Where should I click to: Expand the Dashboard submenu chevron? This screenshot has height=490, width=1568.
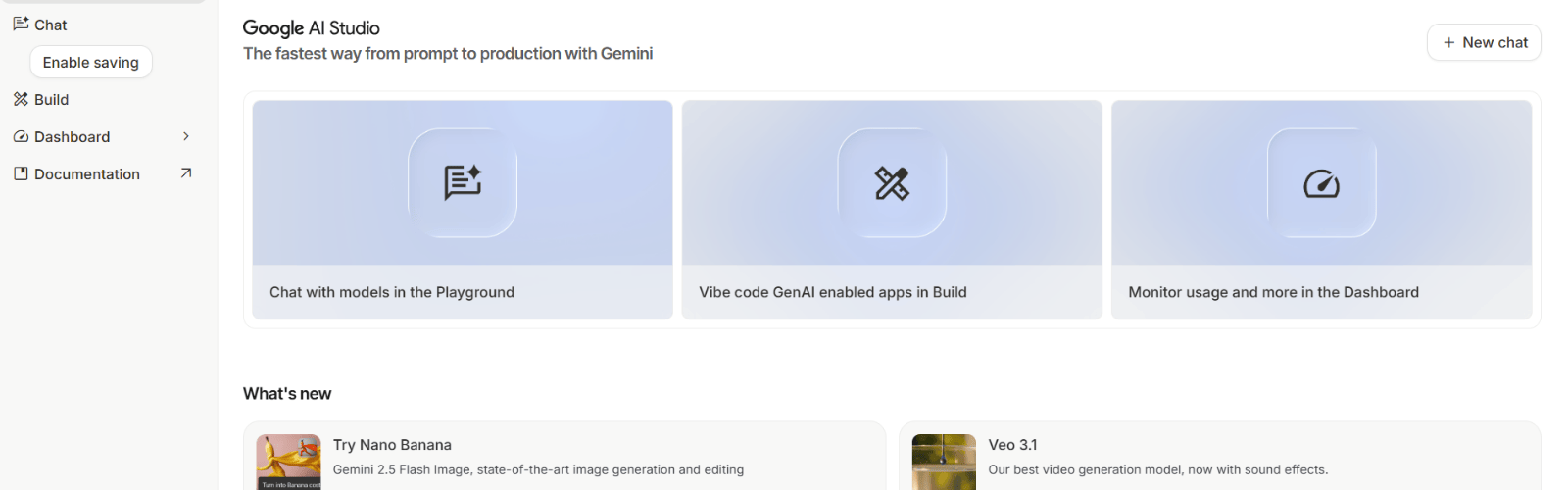tap(186, 136)
